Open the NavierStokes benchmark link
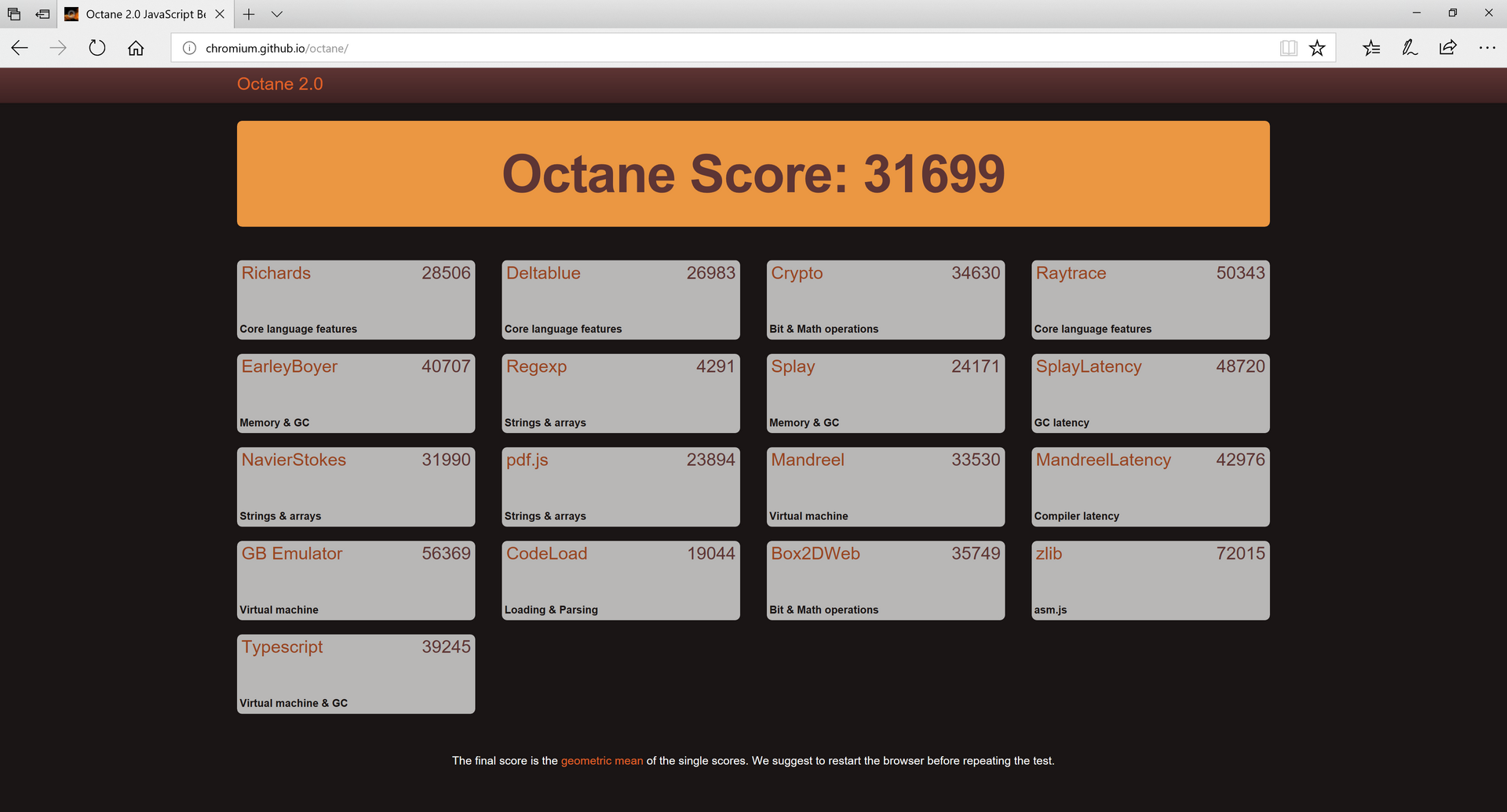Image resolution: width=1507 pixels, height=812 pixels. tap(294, 460)
